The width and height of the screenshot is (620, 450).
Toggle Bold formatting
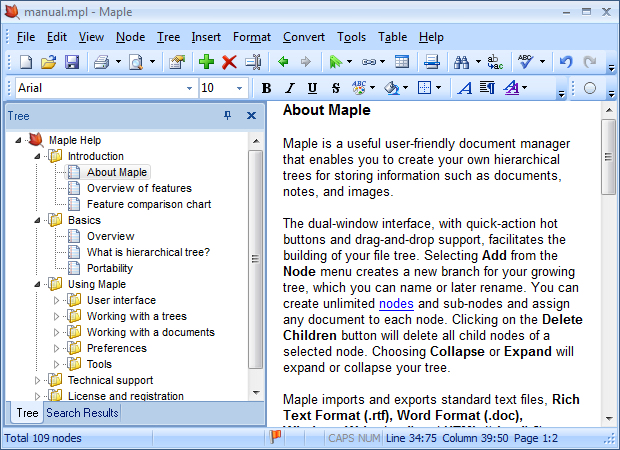(x=267, y=88)
